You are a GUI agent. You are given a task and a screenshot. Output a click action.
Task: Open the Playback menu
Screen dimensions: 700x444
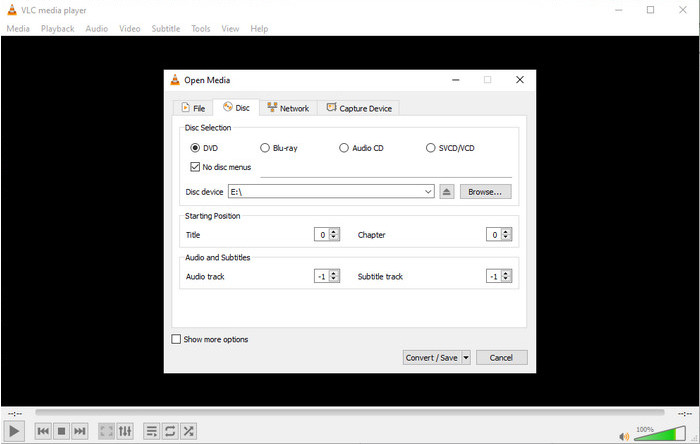tap(58, 29)
